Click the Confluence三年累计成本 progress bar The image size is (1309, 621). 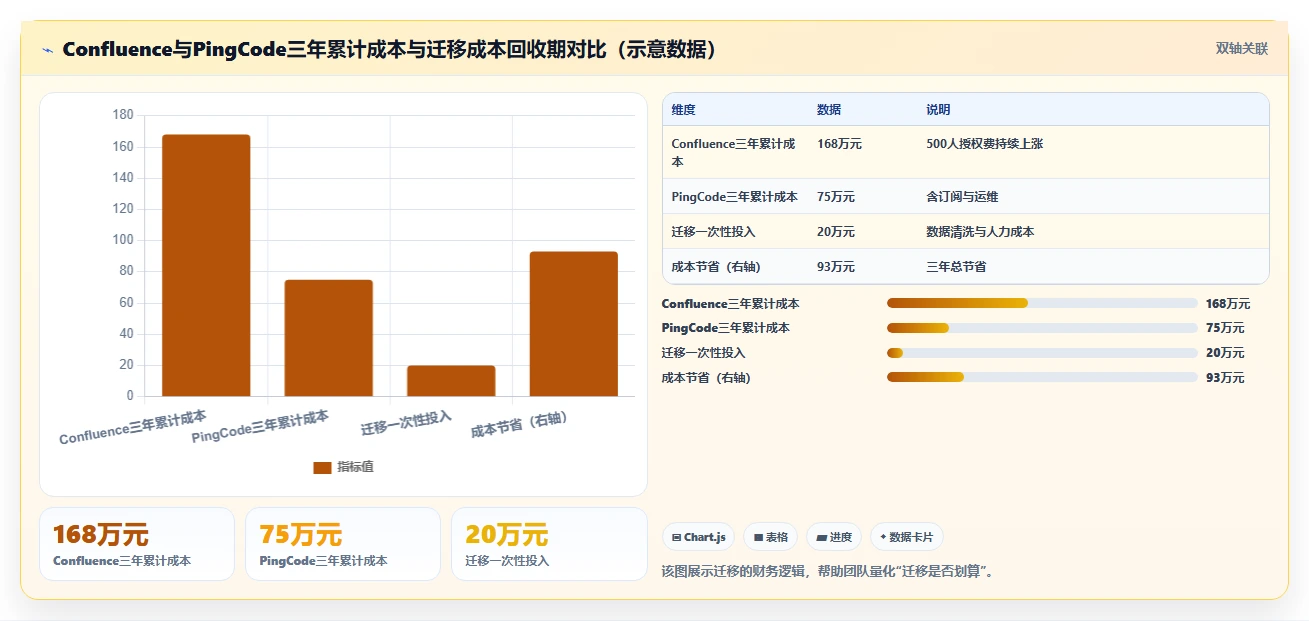[x=1042, y=303]
